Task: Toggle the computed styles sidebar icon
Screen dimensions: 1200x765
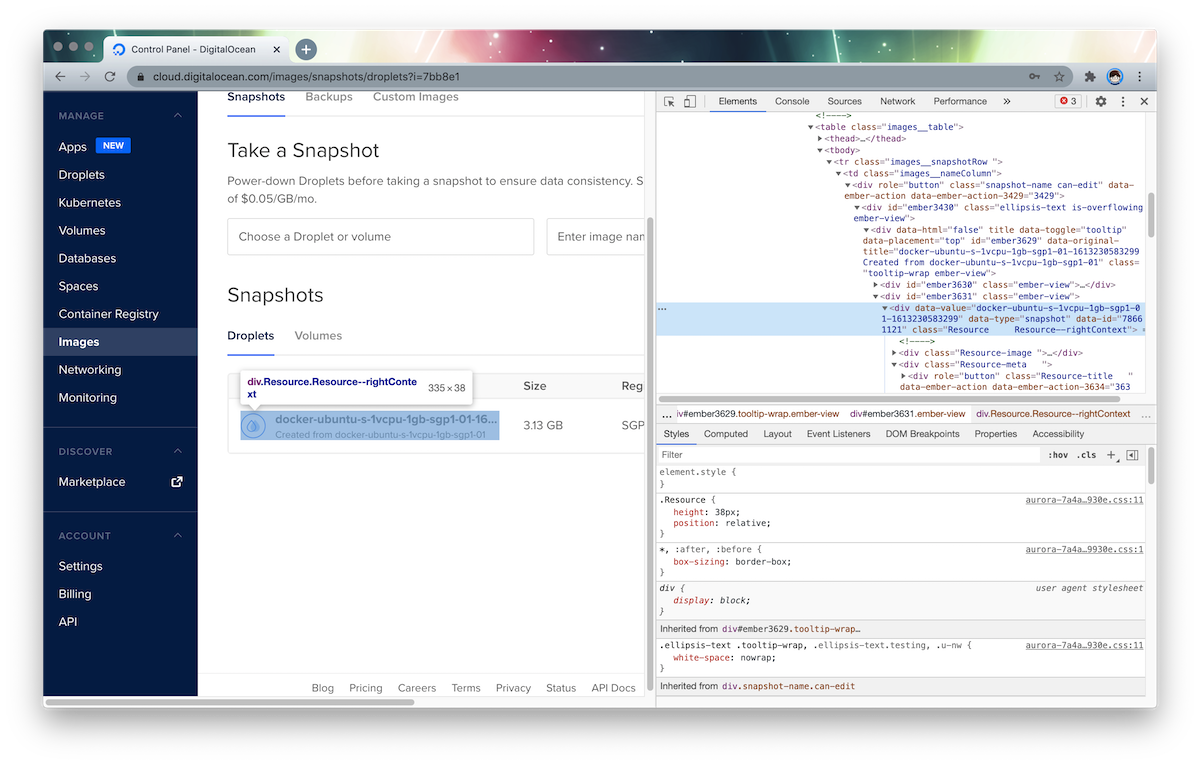Action: [x=1132, y=455]
